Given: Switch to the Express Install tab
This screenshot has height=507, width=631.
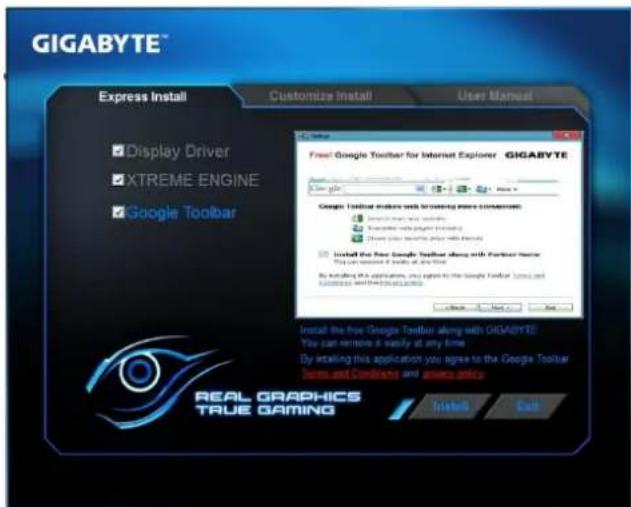Looking at the screenshot, I should coord(142,97).
